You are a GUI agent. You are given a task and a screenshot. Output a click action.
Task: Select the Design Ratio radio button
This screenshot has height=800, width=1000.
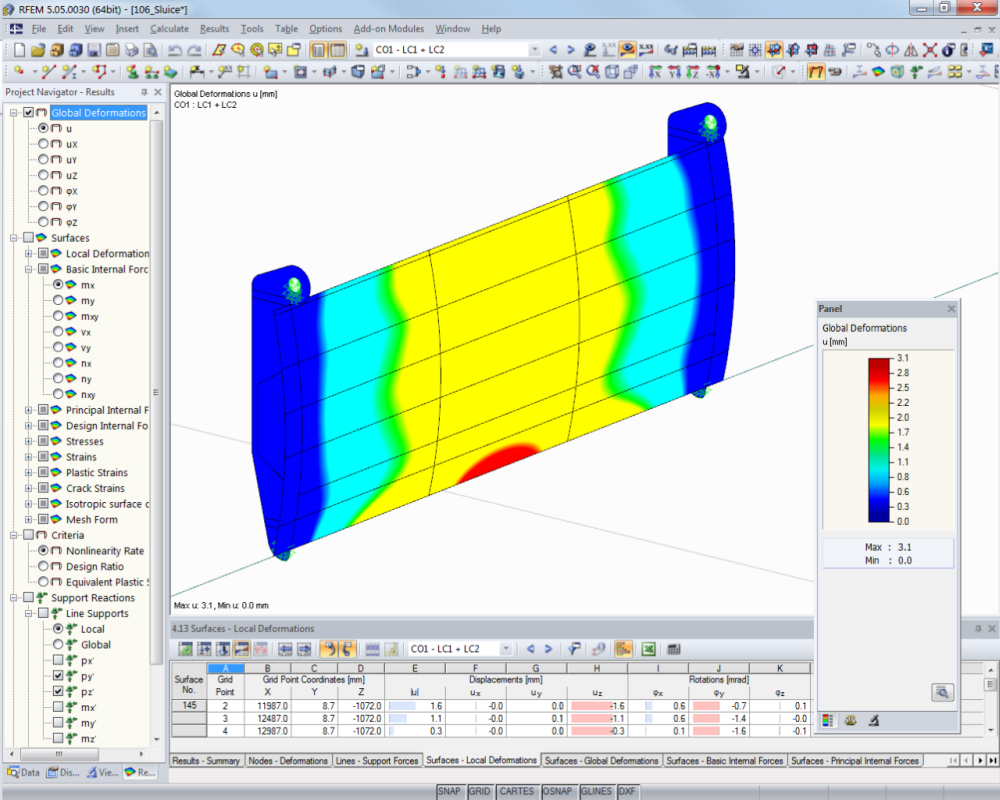click(x=43, y=567)
